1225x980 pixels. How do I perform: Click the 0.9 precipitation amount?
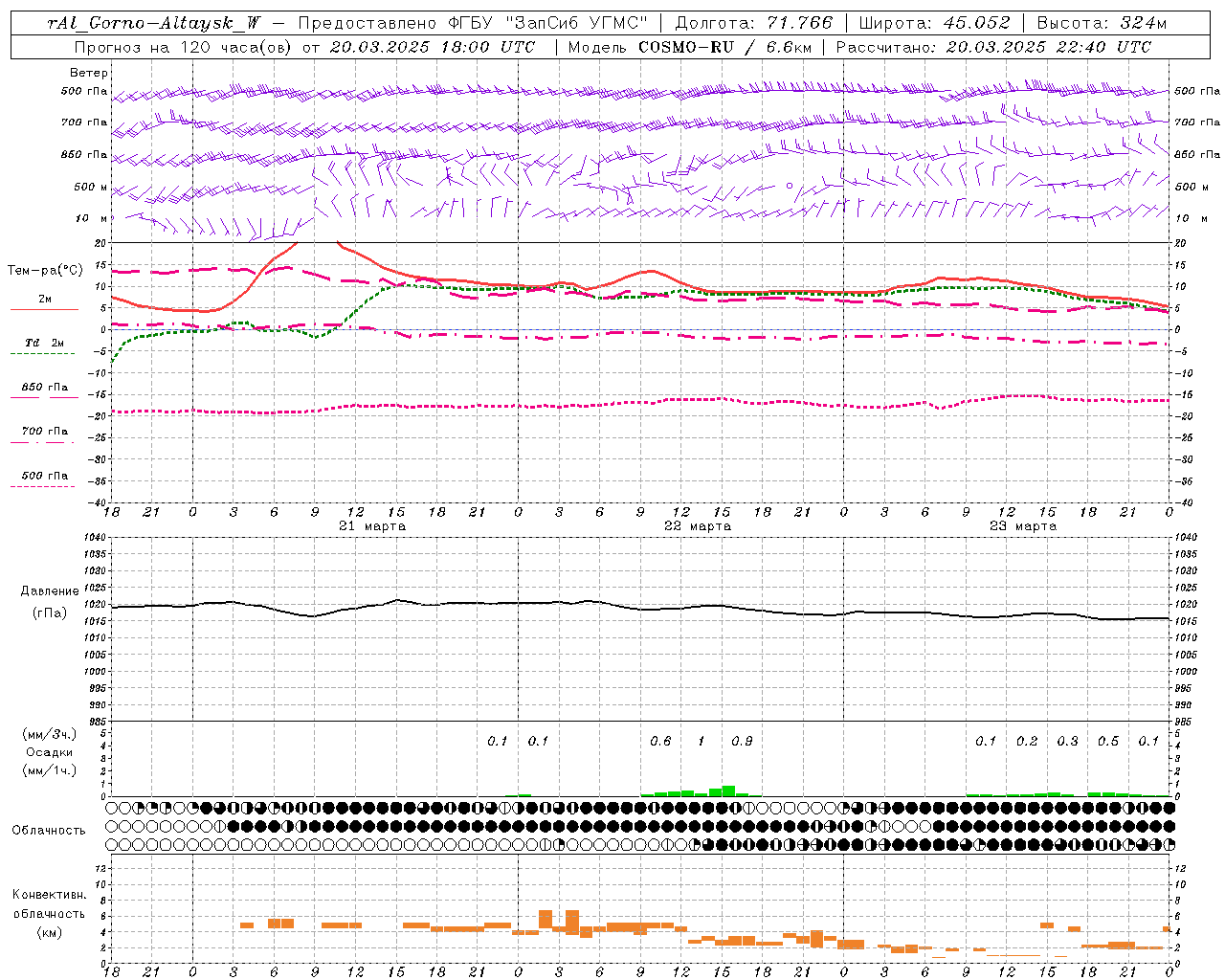tap(742, 742)
